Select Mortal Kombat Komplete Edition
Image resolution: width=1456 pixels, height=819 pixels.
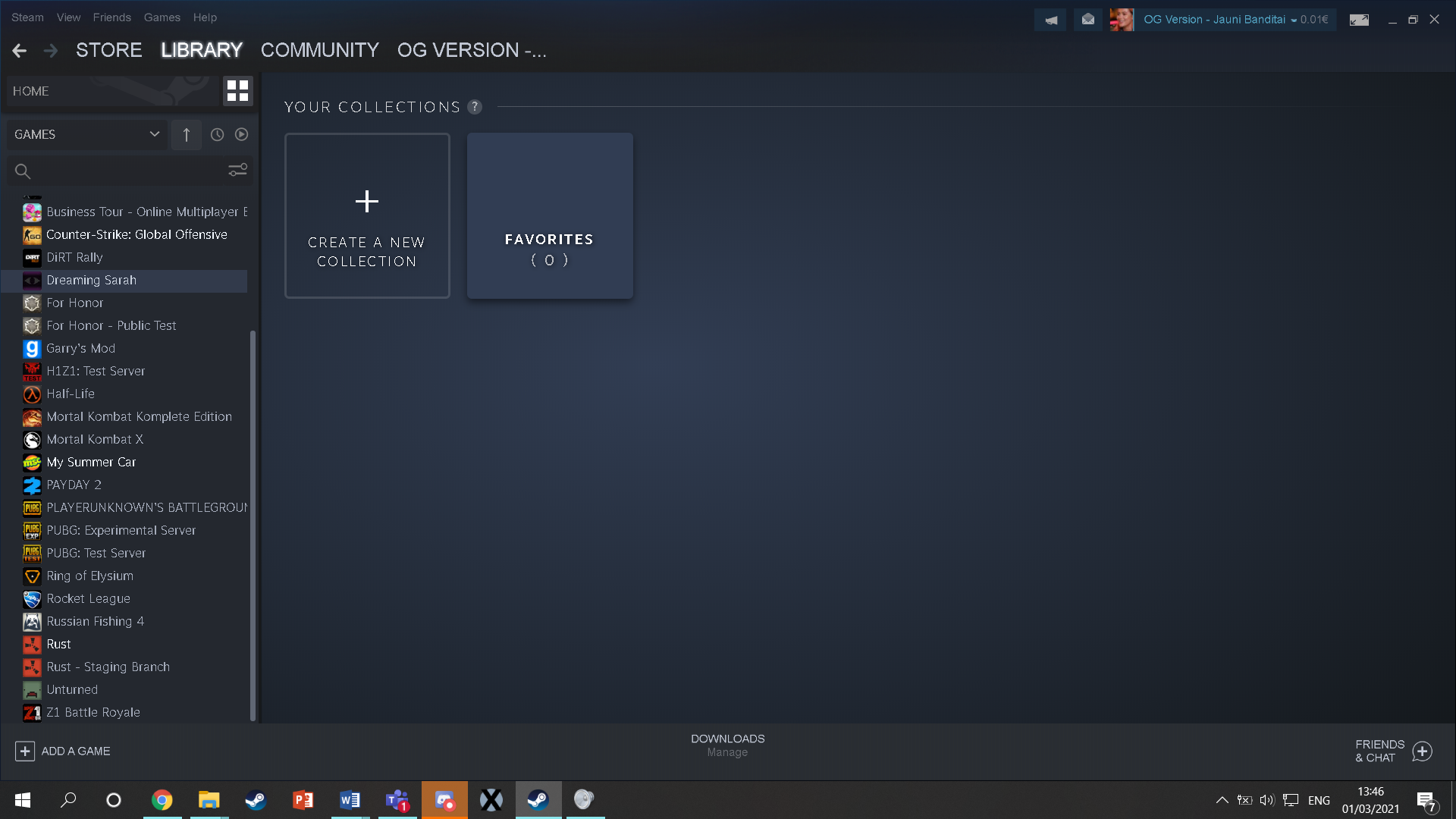click(x=140, y=416)
